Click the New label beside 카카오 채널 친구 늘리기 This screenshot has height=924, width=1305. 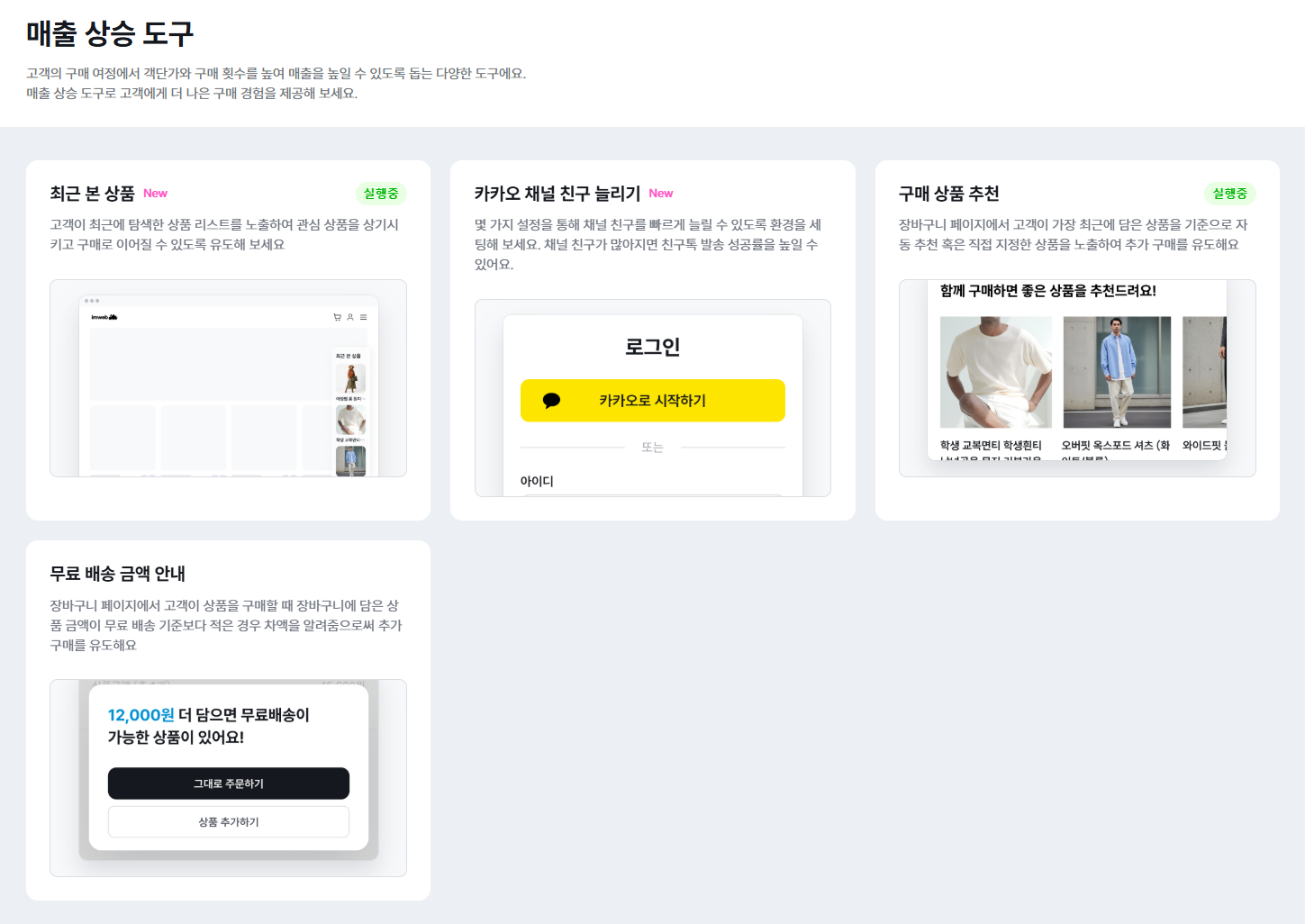(x=660, y=194)
